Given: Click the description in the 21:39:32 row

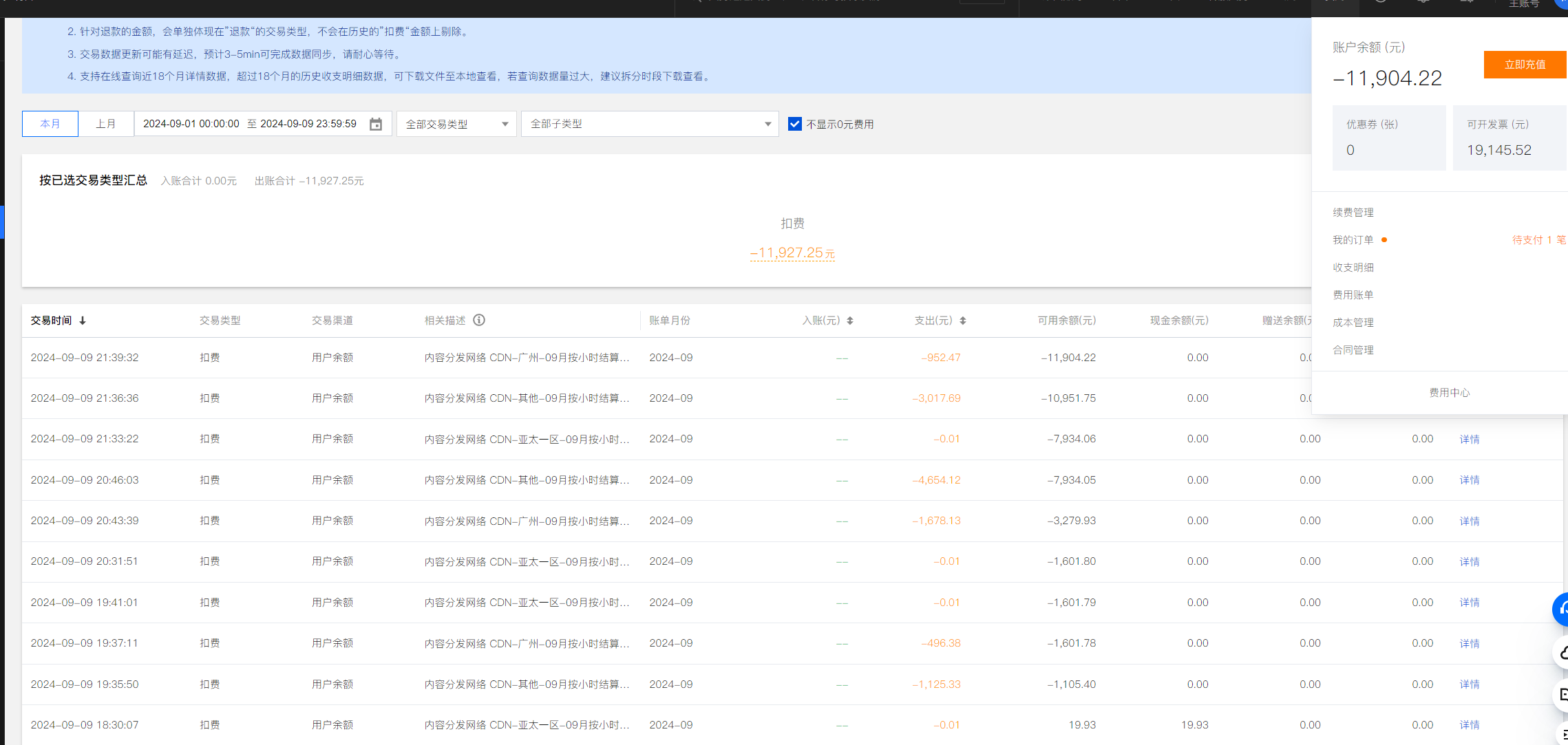Looking at the screenshot, I should [527, 358].
